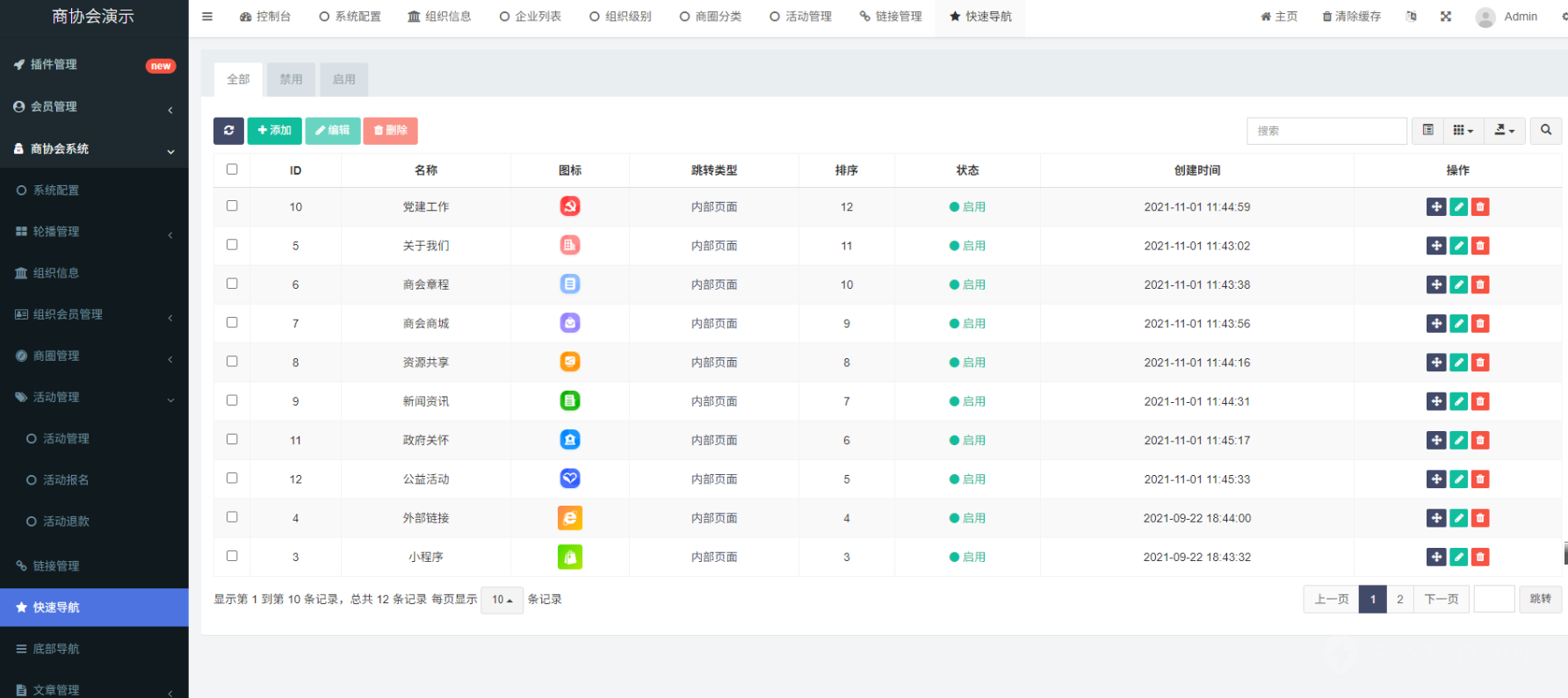Check the checkbox for 商会商城 row

(x=232, y=322)
